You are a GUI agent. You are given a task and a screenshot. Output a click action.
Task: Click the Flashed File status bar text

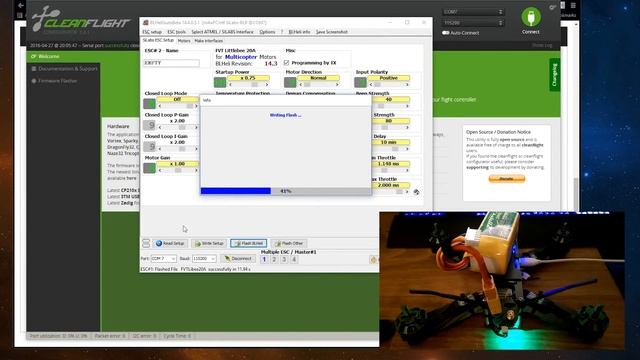(x=196, y=269)
